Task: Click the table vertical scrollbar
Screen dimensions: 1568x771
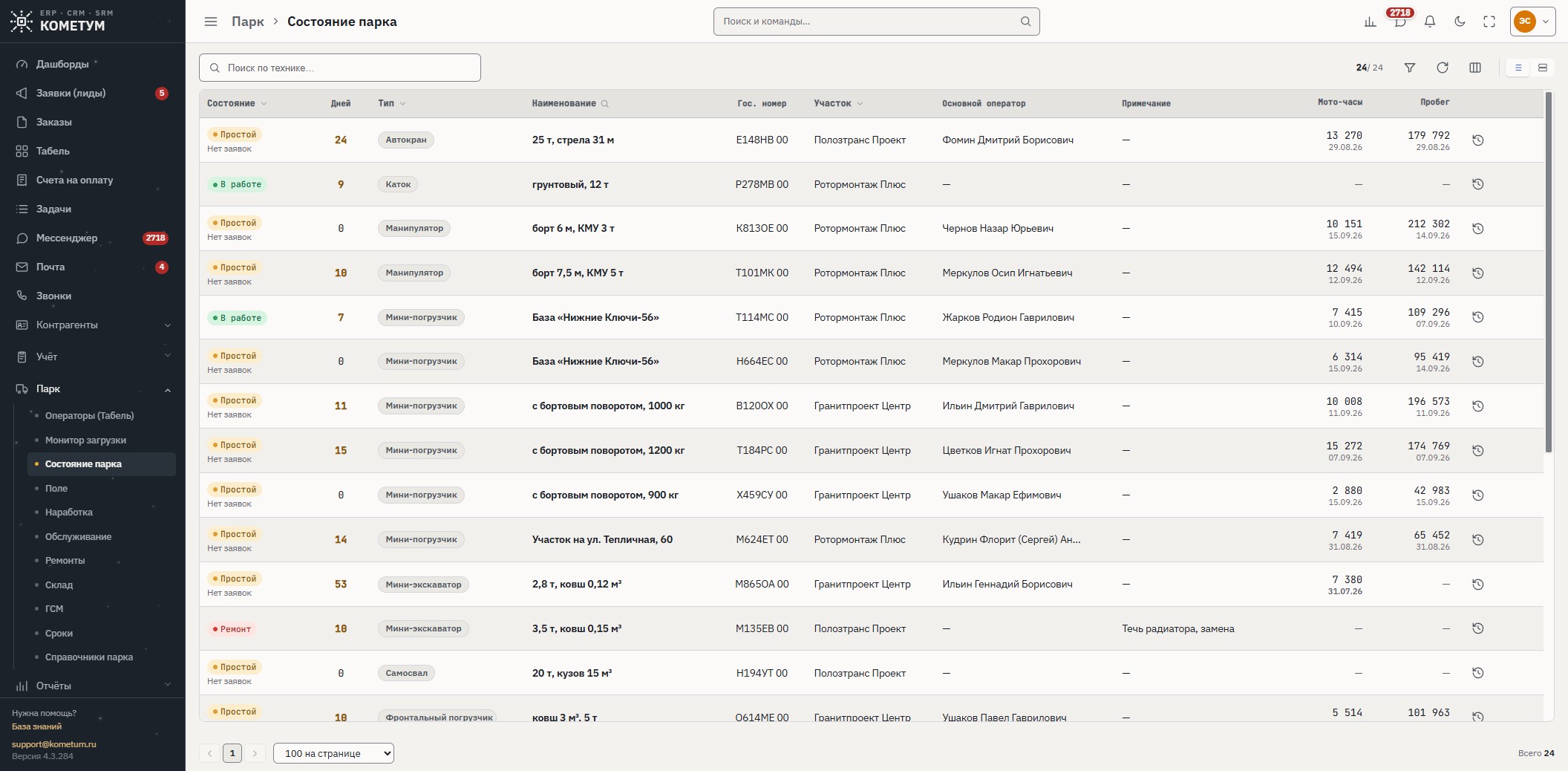Action: pos(1548,272)
